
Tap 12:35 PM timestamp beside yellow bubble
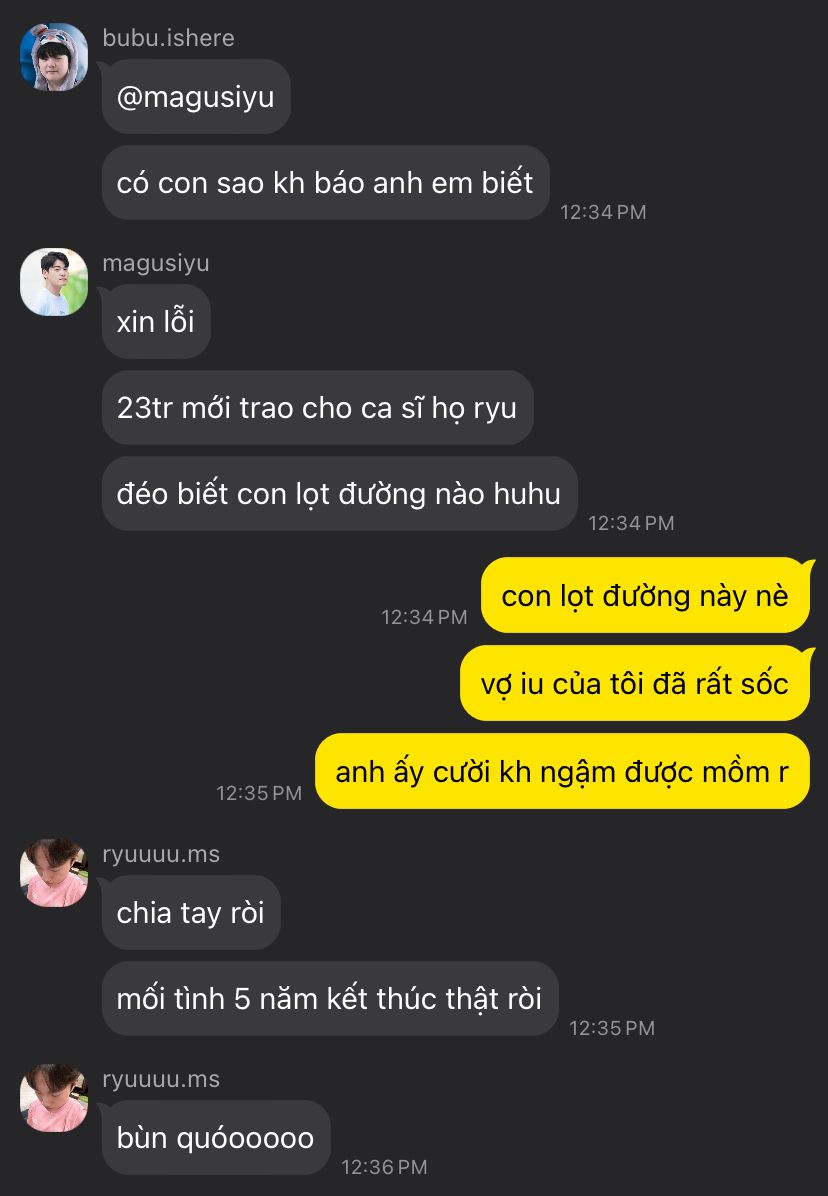pos(259,793)
